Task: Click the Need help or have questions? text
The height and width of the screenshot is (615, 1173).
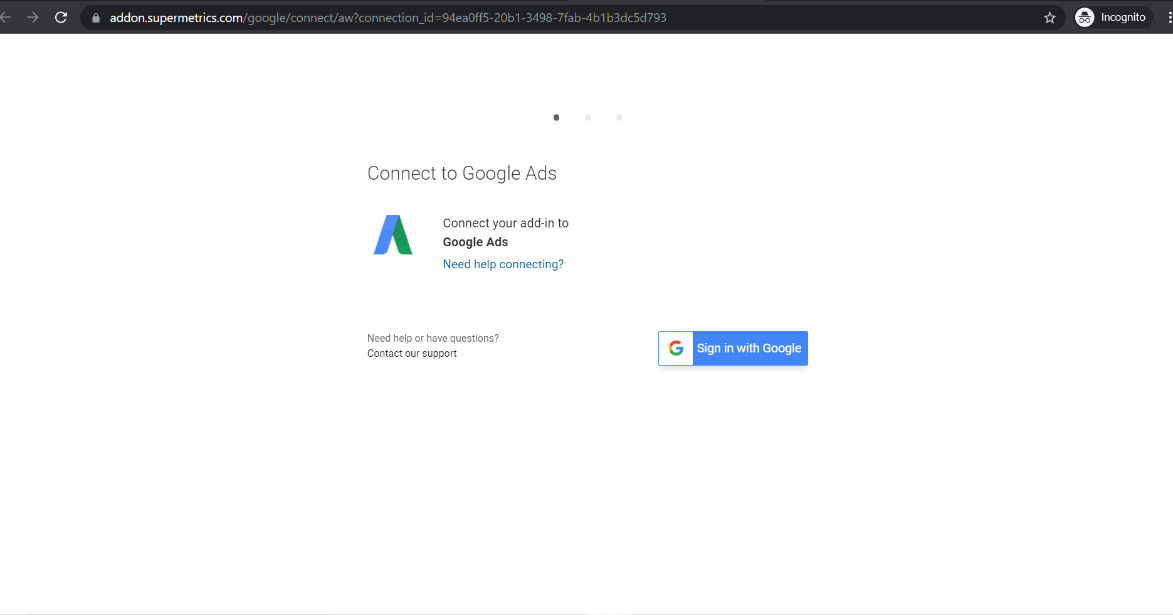Action: point(432,338)
